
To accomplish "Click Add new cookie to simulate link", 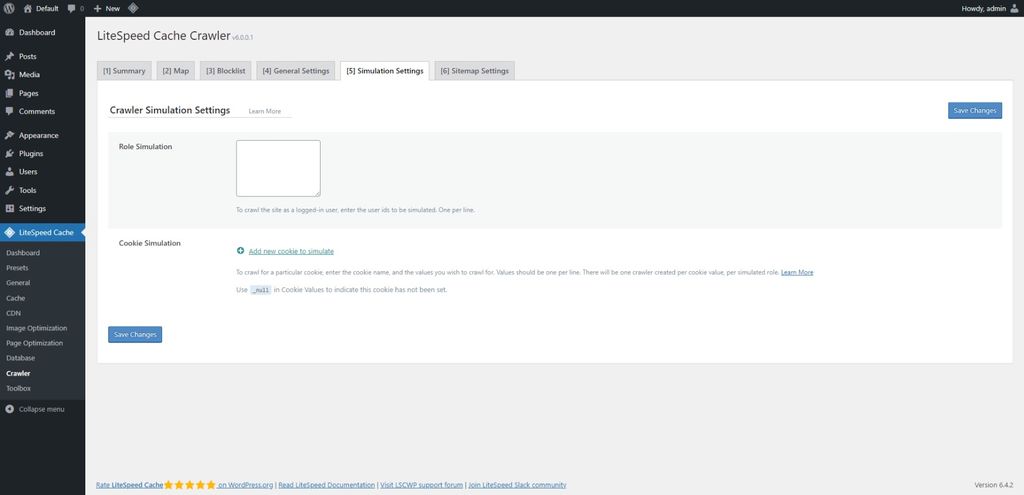I will [x=291, y=251].
